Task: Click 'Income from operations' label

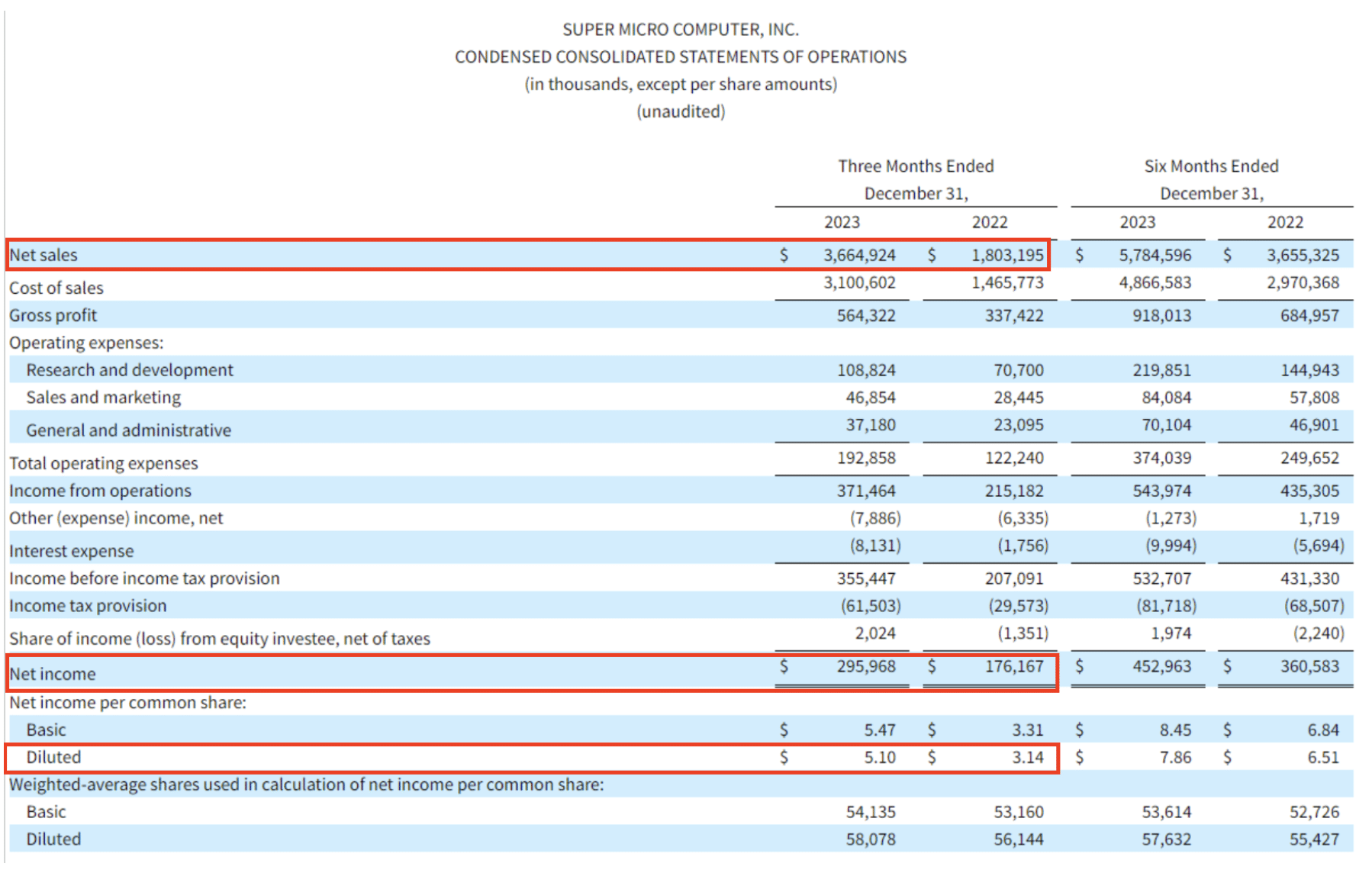Action: 100,491
